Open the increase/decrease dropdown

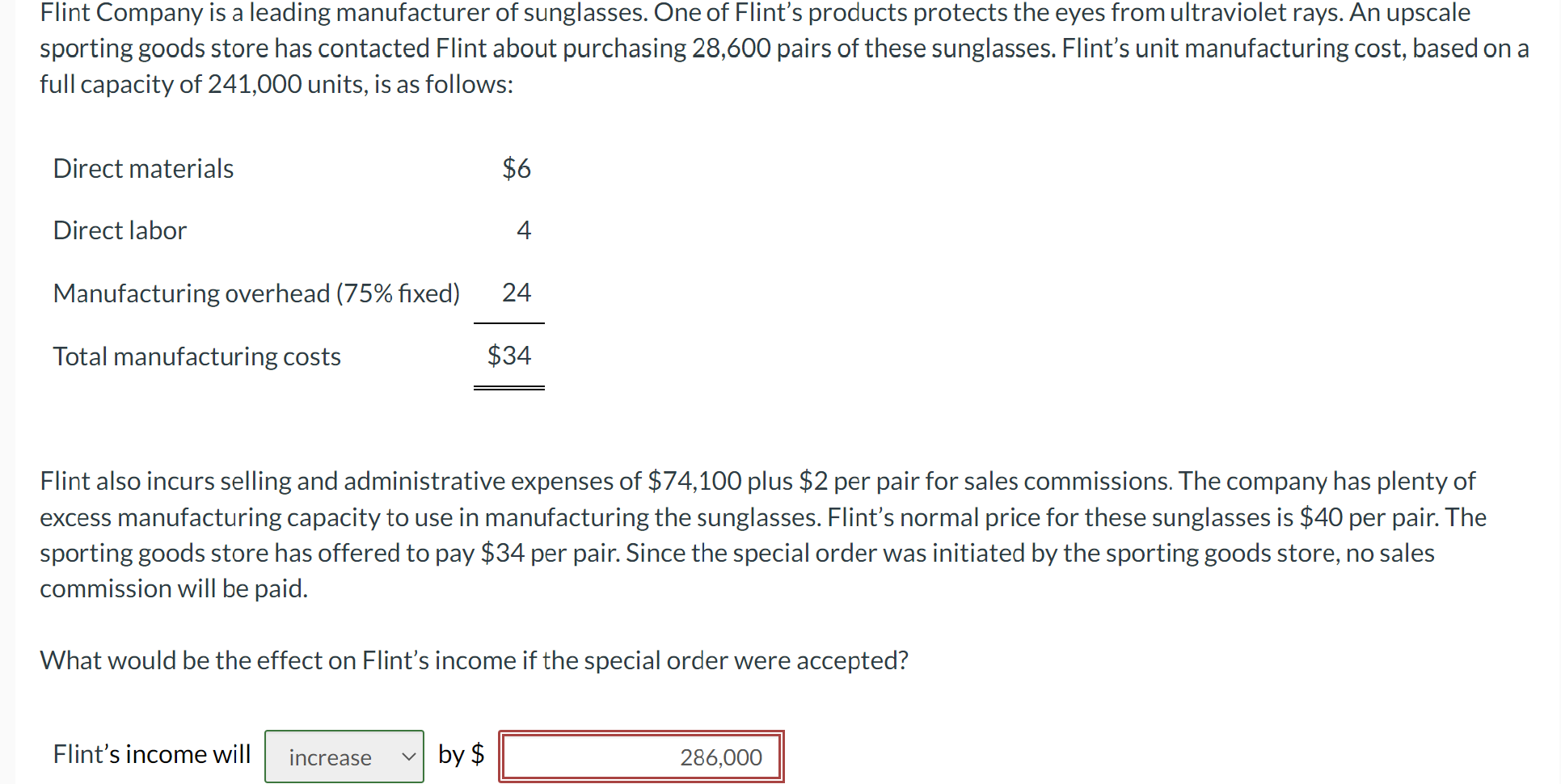[344, 757]
